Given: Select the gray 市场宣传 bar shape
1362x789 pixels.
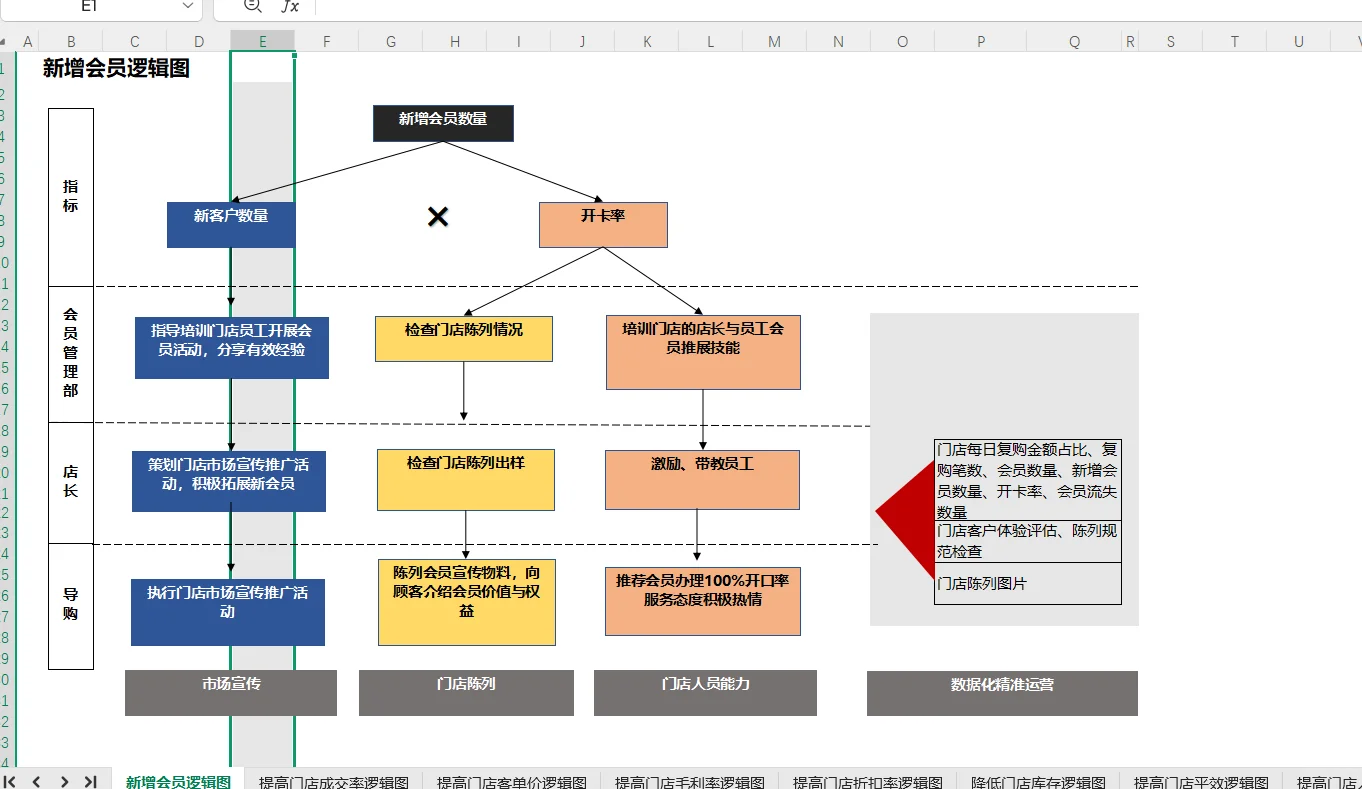Looking at the screenshot, I should pos(230,692).
